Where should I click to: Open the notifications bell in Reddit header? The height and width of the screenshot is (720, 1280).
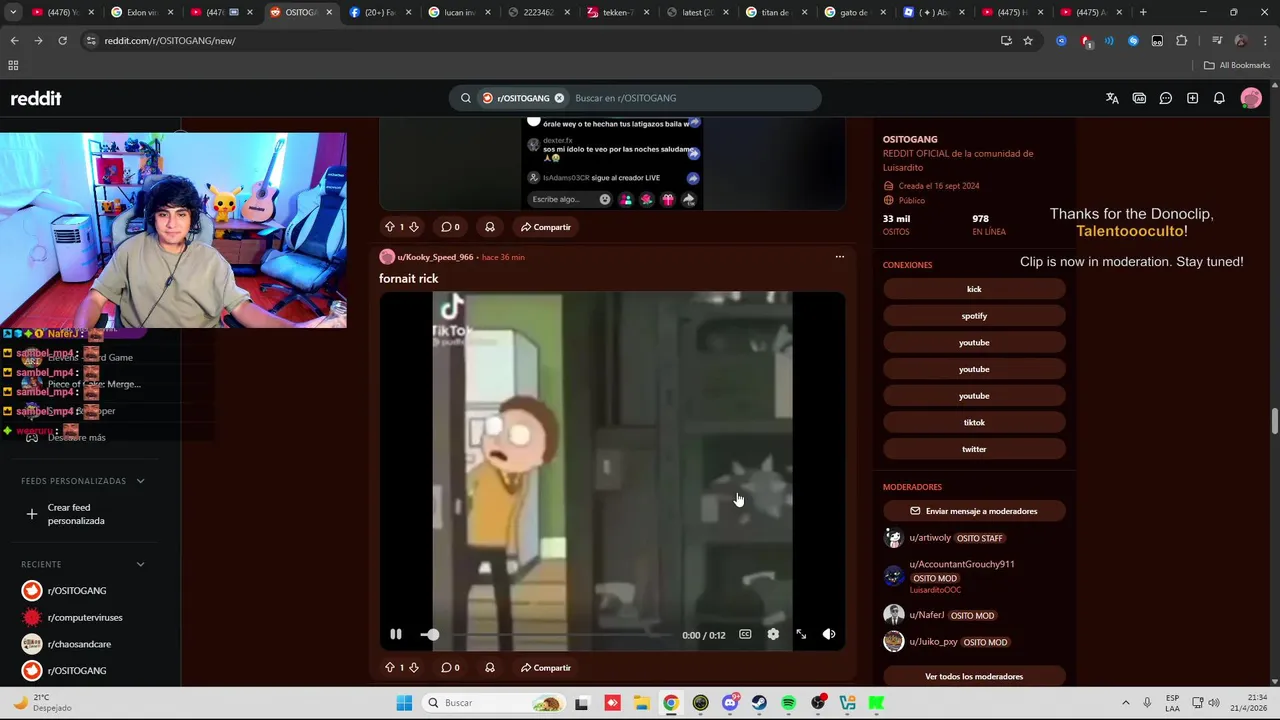pyautogui.click(x=1219, y=98)
